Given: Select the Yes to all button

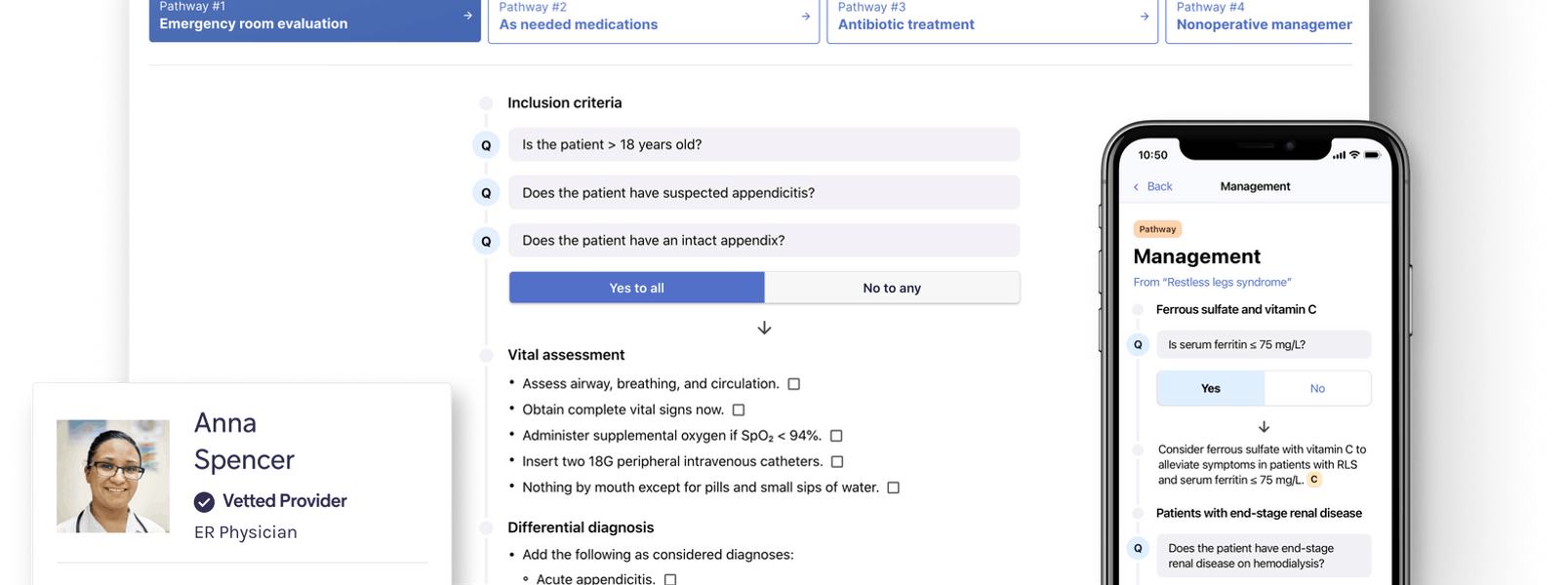Looking at the screenshot, I should 636,288.
